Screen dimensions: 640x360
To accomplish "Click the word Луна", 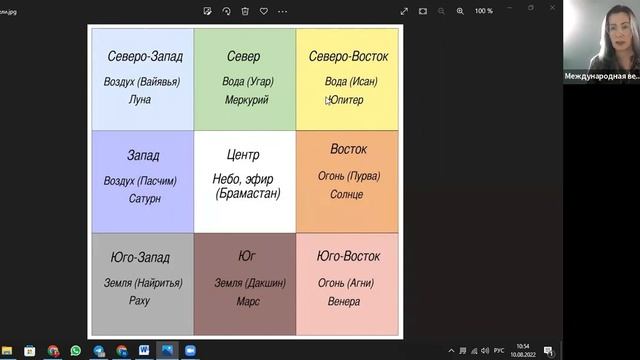I will [x=140, y=100].
